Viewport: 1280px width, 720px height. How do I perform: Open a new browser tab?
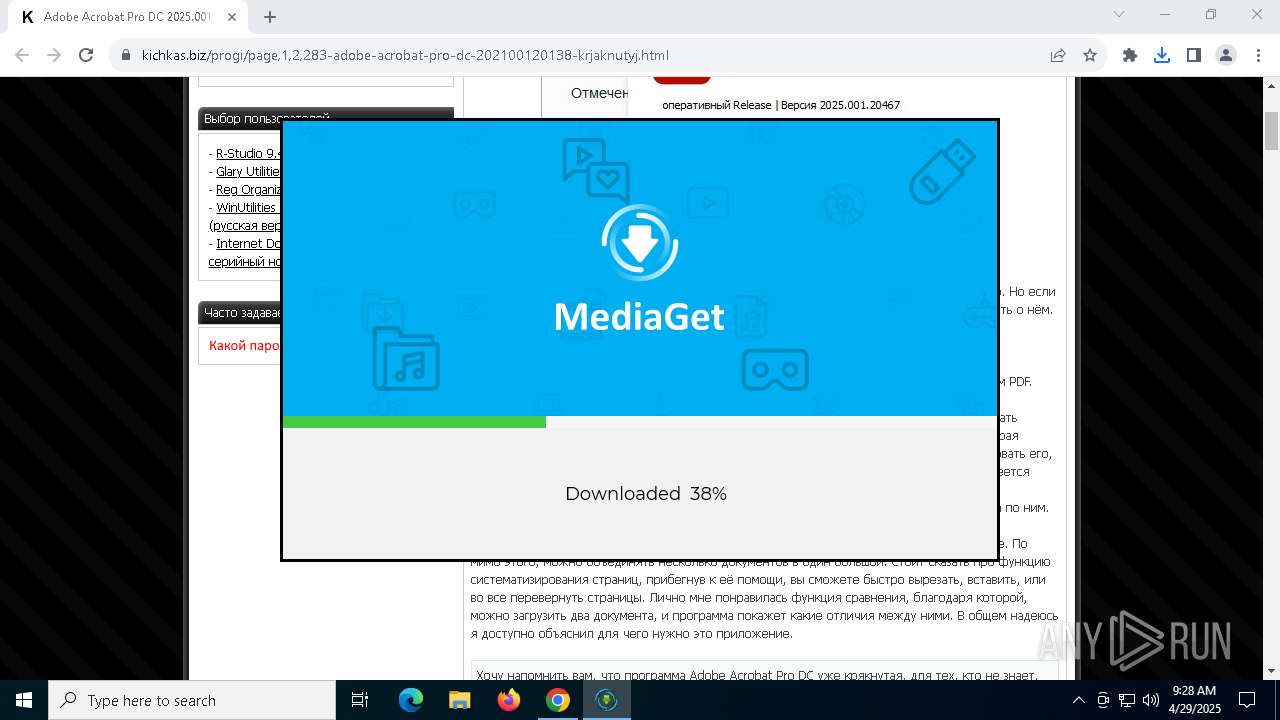pyautogui.click(x=270, y=16)
